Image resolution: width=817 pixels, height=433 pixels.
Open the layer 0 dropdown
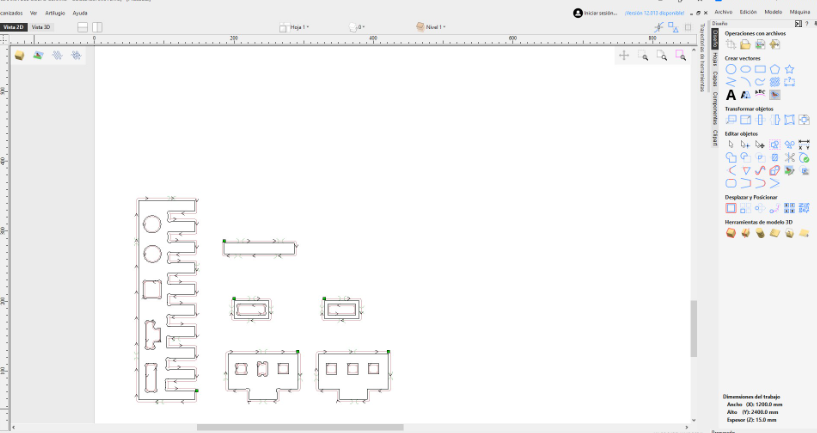coord(357,27)
